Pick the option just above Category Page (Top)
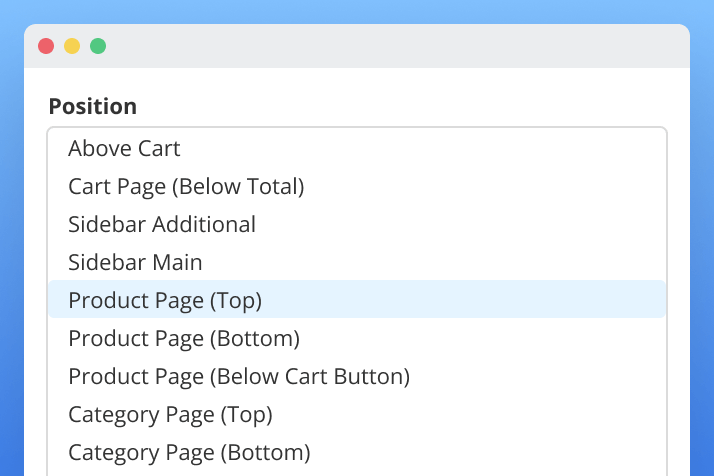Viewport: 714px width, 476px height. 239,377
